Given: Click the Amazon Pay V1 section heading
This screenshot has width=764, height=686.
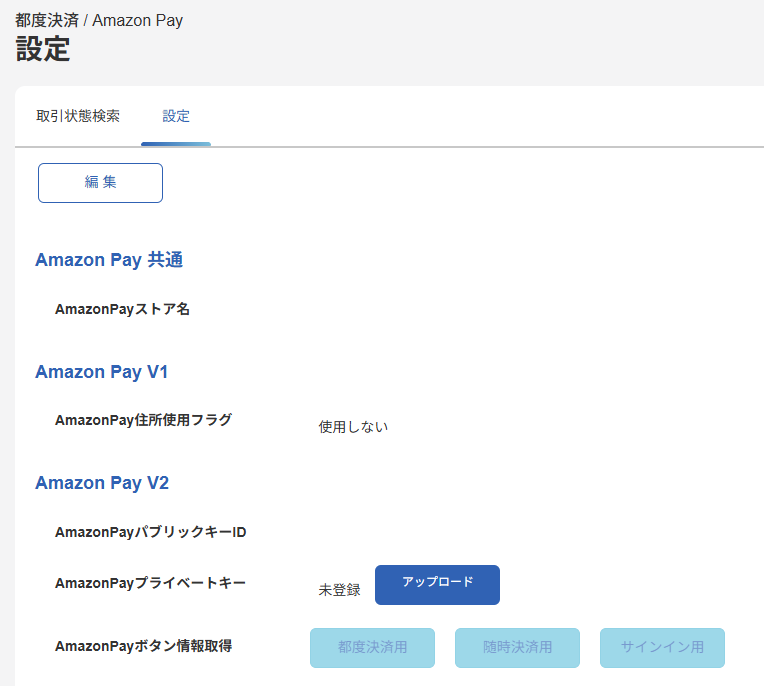Looking at the screenshot, I should (x=101, y=372).
